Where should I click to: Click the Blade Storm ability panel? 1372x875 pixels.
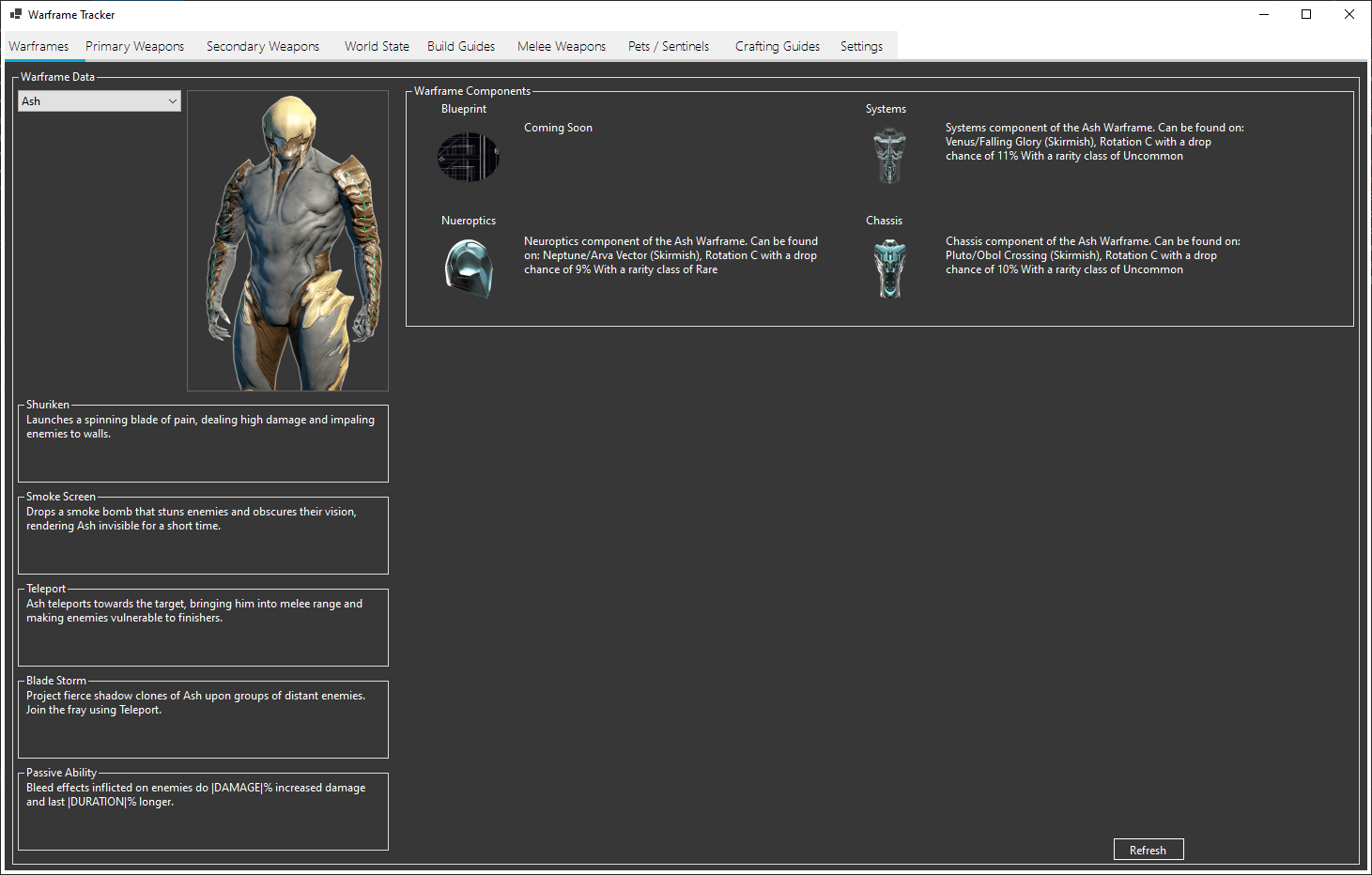coord(203,719)
